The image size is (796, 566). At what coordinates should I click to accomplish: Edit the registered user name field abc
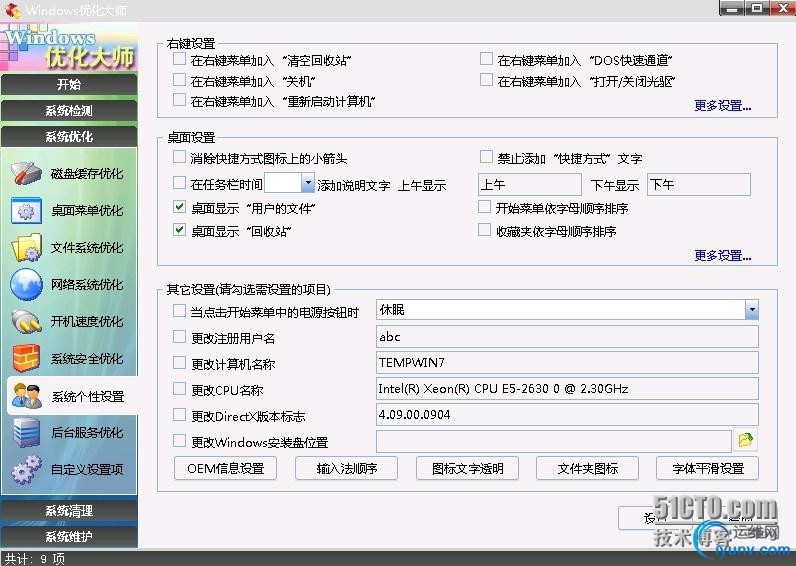coord(567,336)
